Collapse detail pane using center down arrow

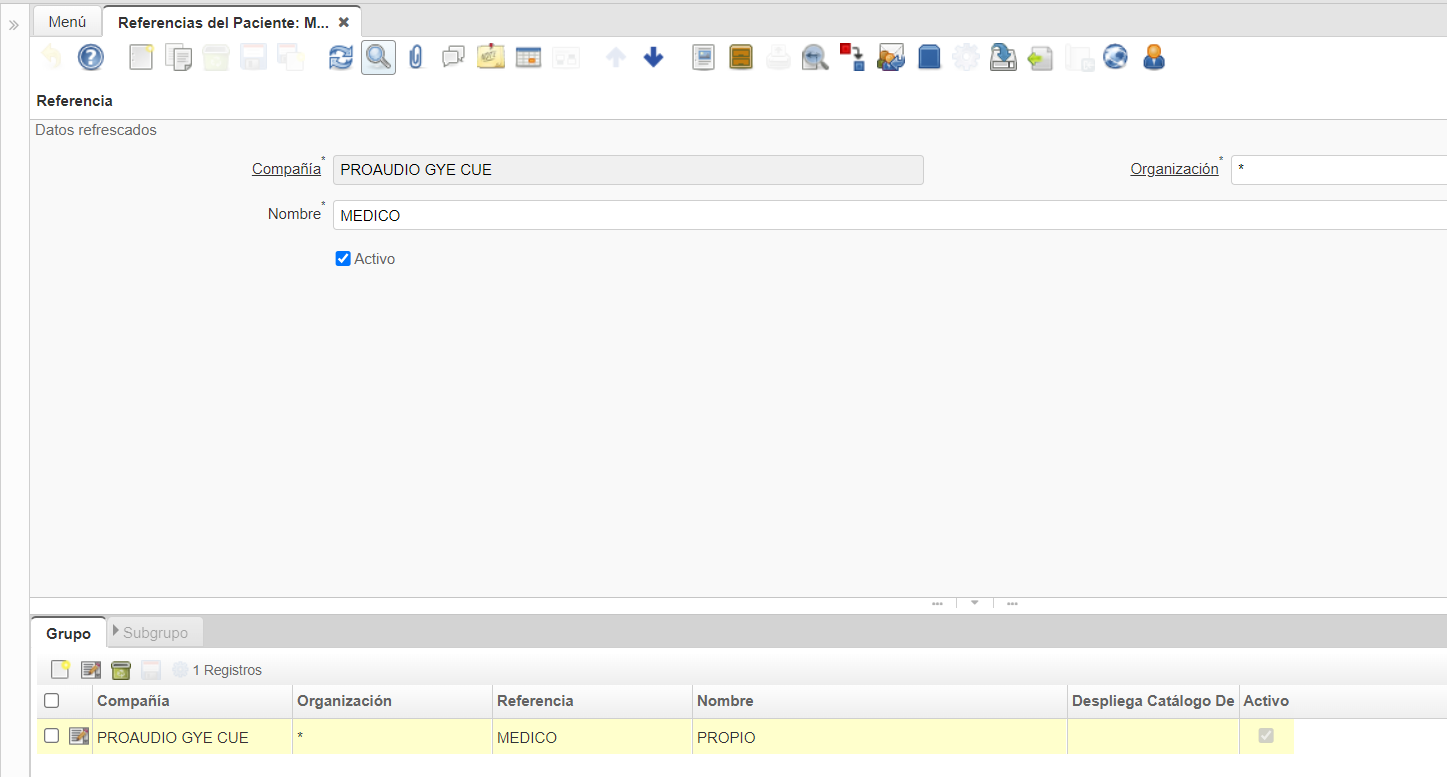[x=974, y=603]
